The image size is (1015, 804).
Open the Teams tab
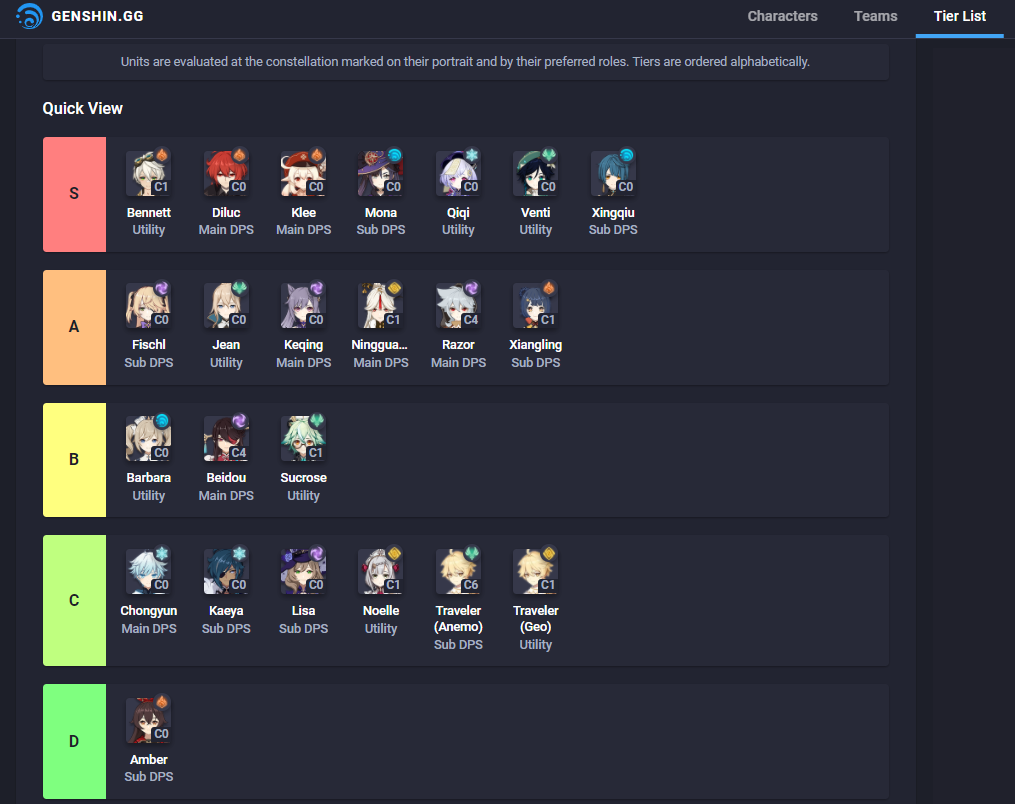point(875,16)
